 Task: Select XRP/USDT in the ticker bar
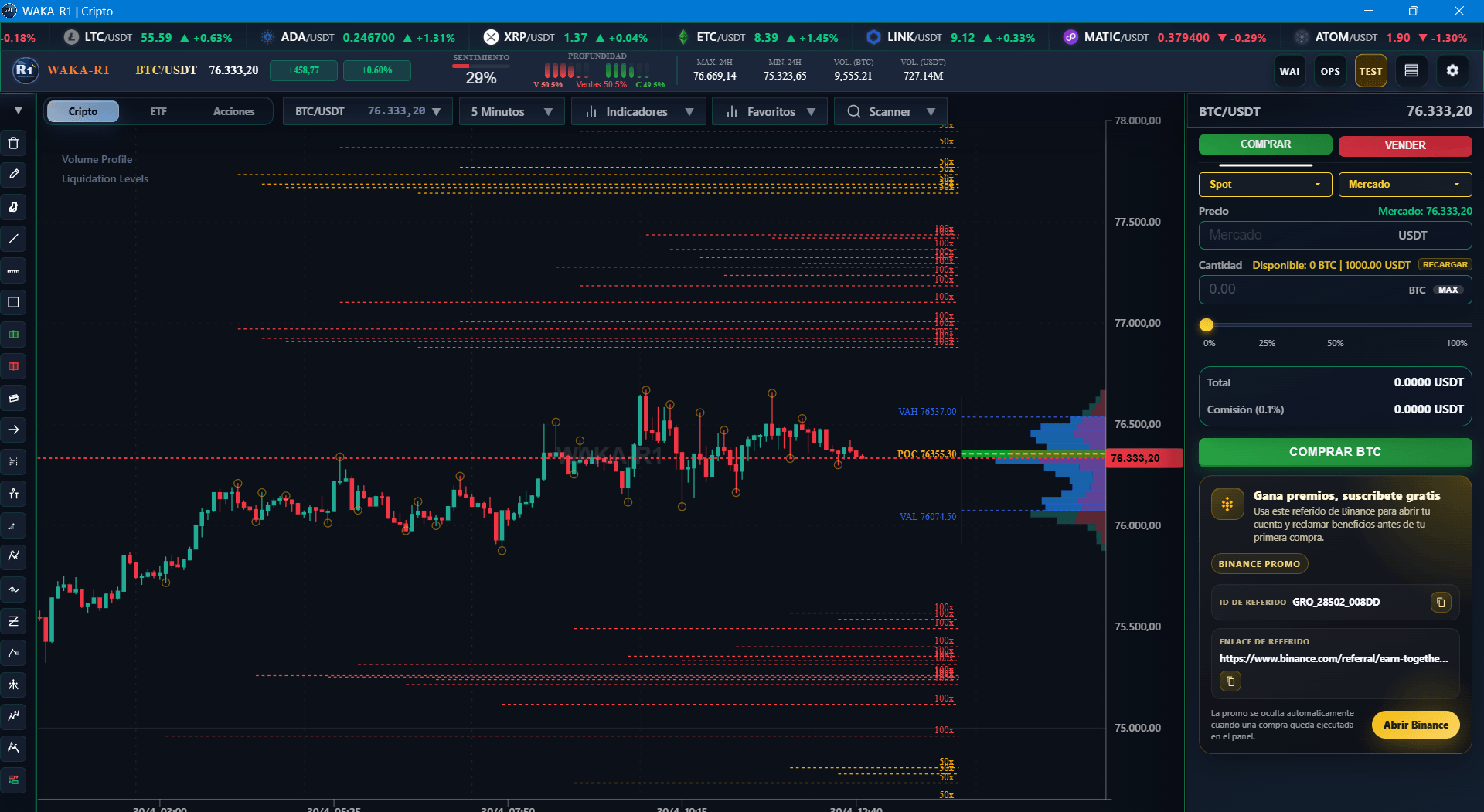tap(565, 37)
